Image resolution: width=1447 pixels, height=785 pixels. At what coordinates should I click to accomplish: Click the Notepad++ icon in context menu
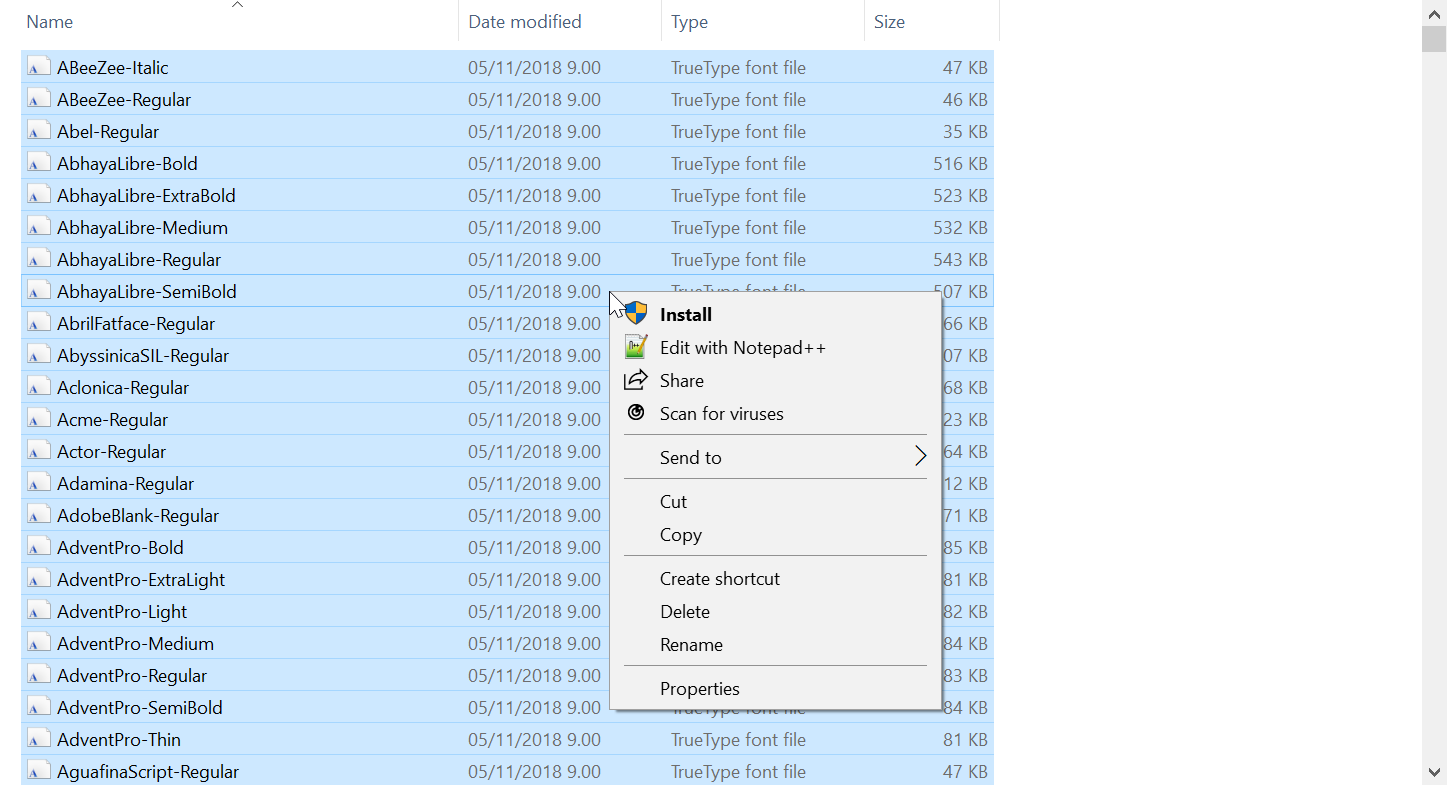pos(636,347)
